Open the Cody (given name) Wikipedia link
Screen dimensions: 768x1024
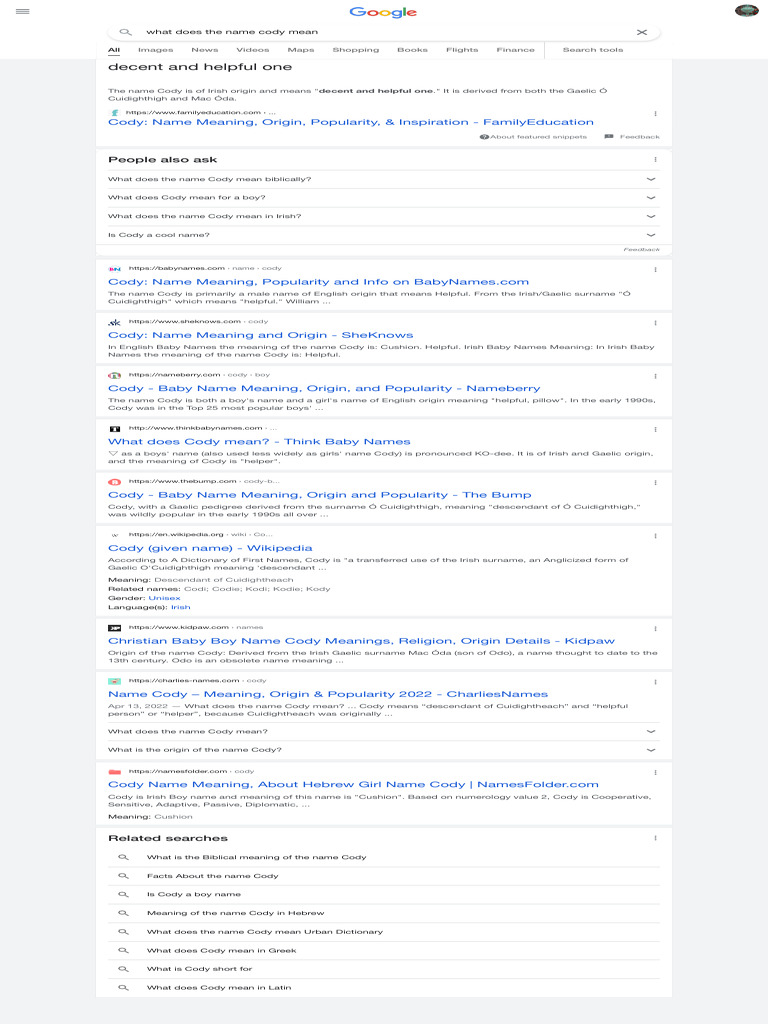click(210, 548)
